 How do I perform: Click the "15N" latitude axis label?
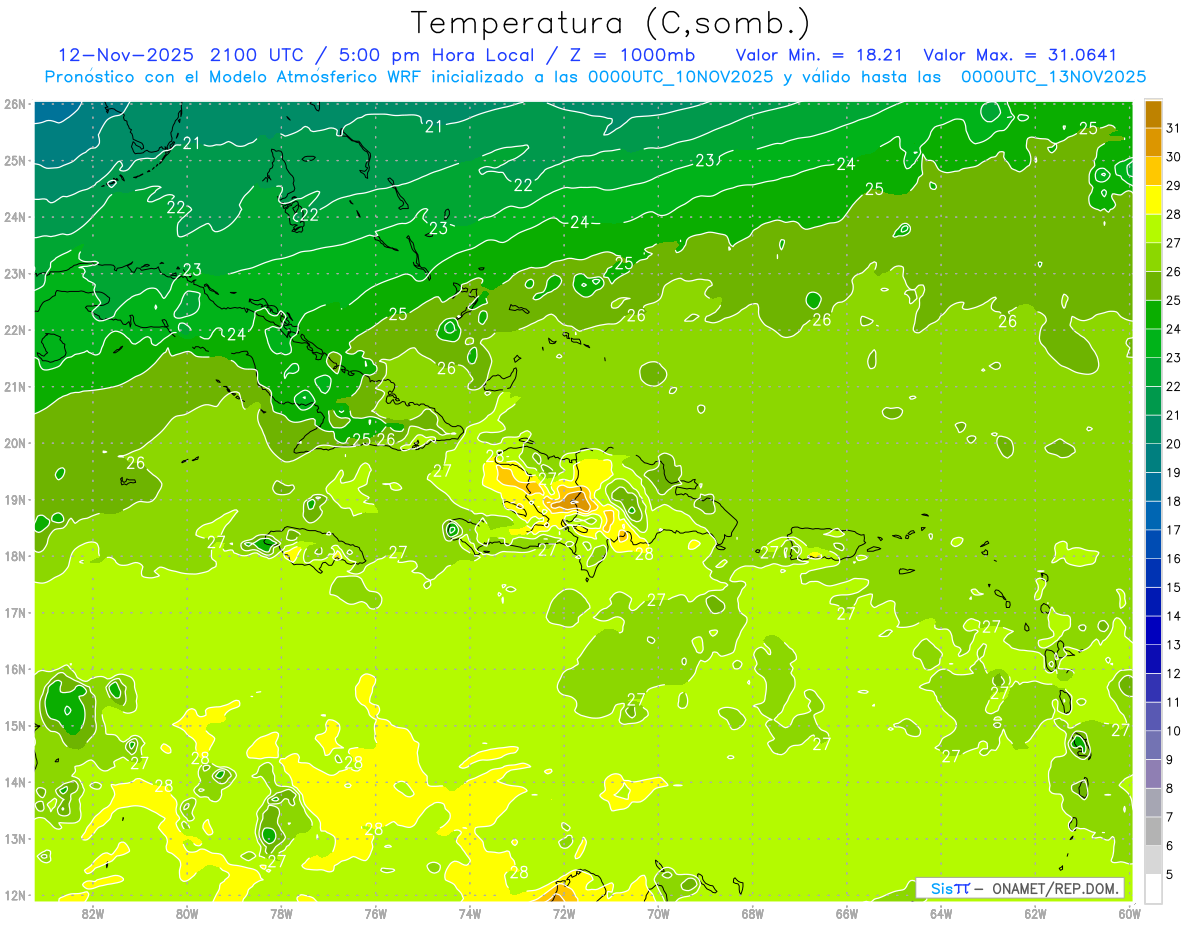coord(15,726)
